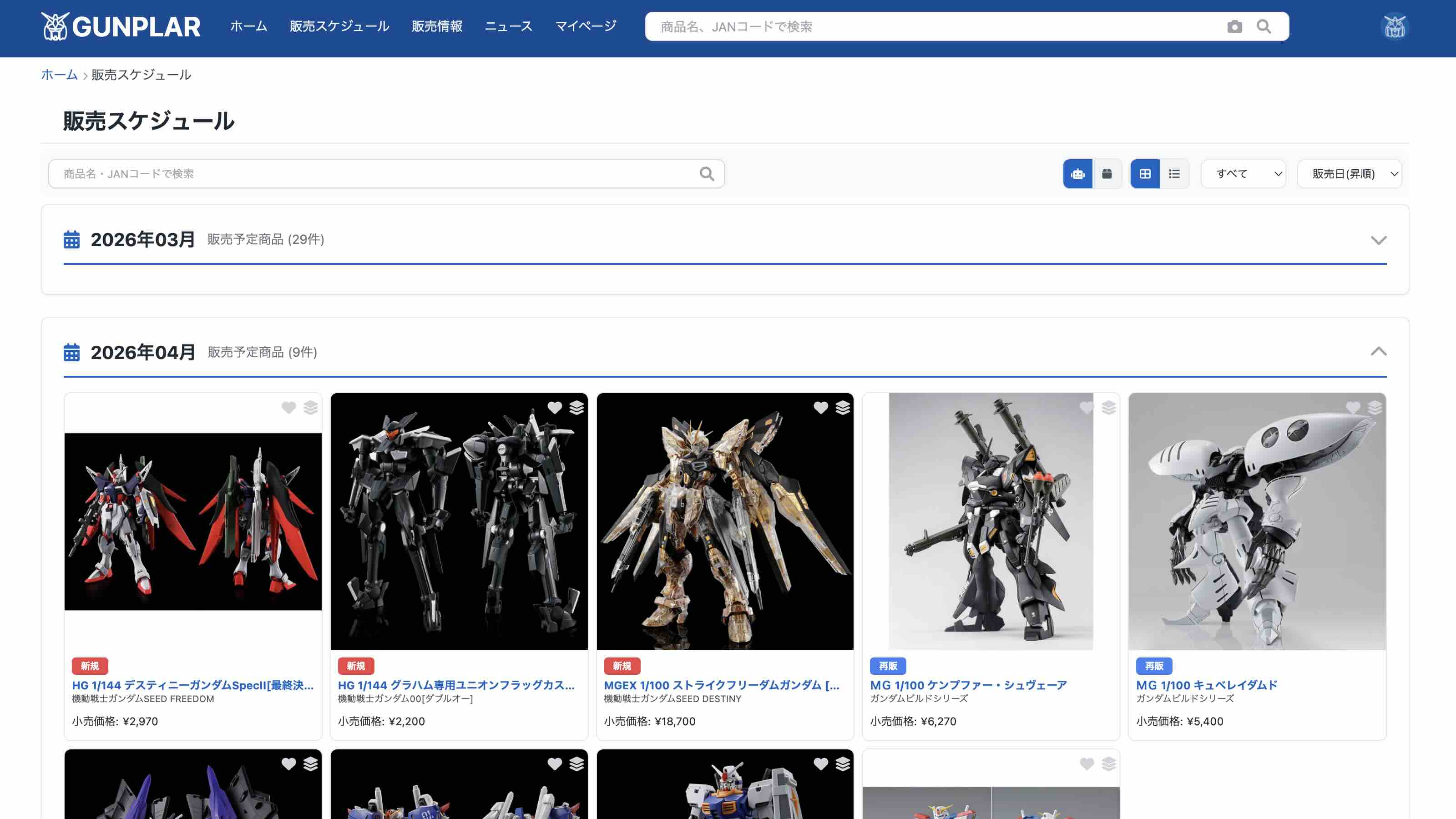The height and width of the screenshot is (819, 1456).
Task: Click the 販売予定商品 (9件) count text
Action: [262, 352]
